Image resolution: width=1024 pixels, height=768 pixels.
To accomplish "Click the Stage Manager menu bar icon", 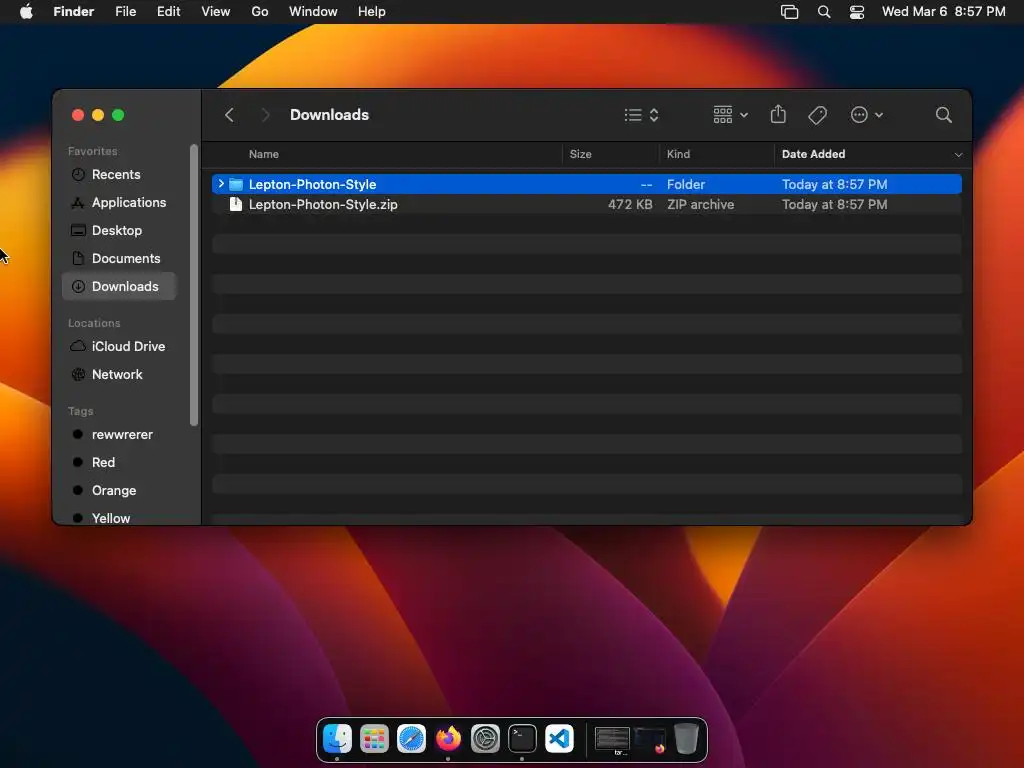I will point(789,12).
